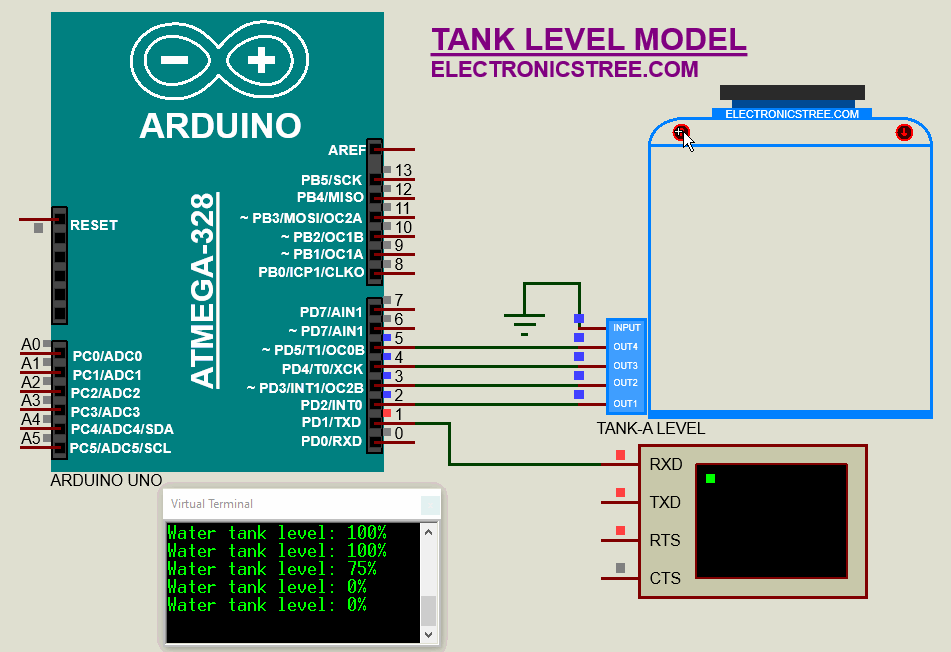Image resolution: width=951 pixels, height=652 pixels.
Task: Click the TANK-A LEVEL component label
Action: click(x=651, y=429)
